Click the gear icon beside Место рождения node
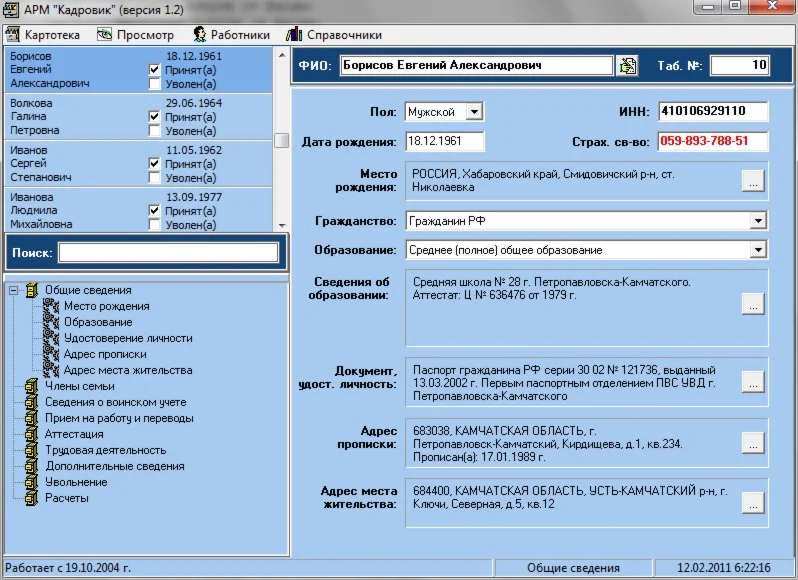The image size is (798, 580). 50,306
